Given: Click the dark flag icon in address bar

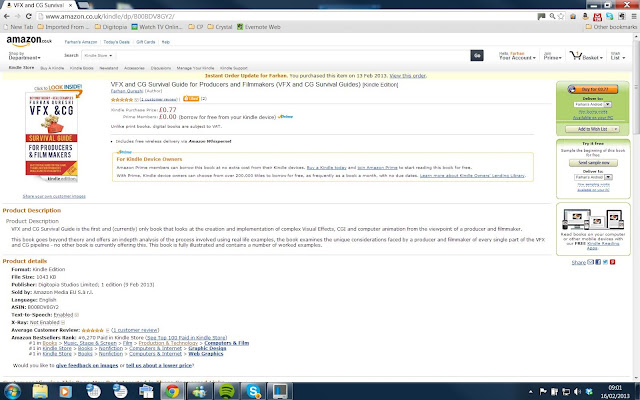Looking at the screenshot, I should tap(542, 16).
